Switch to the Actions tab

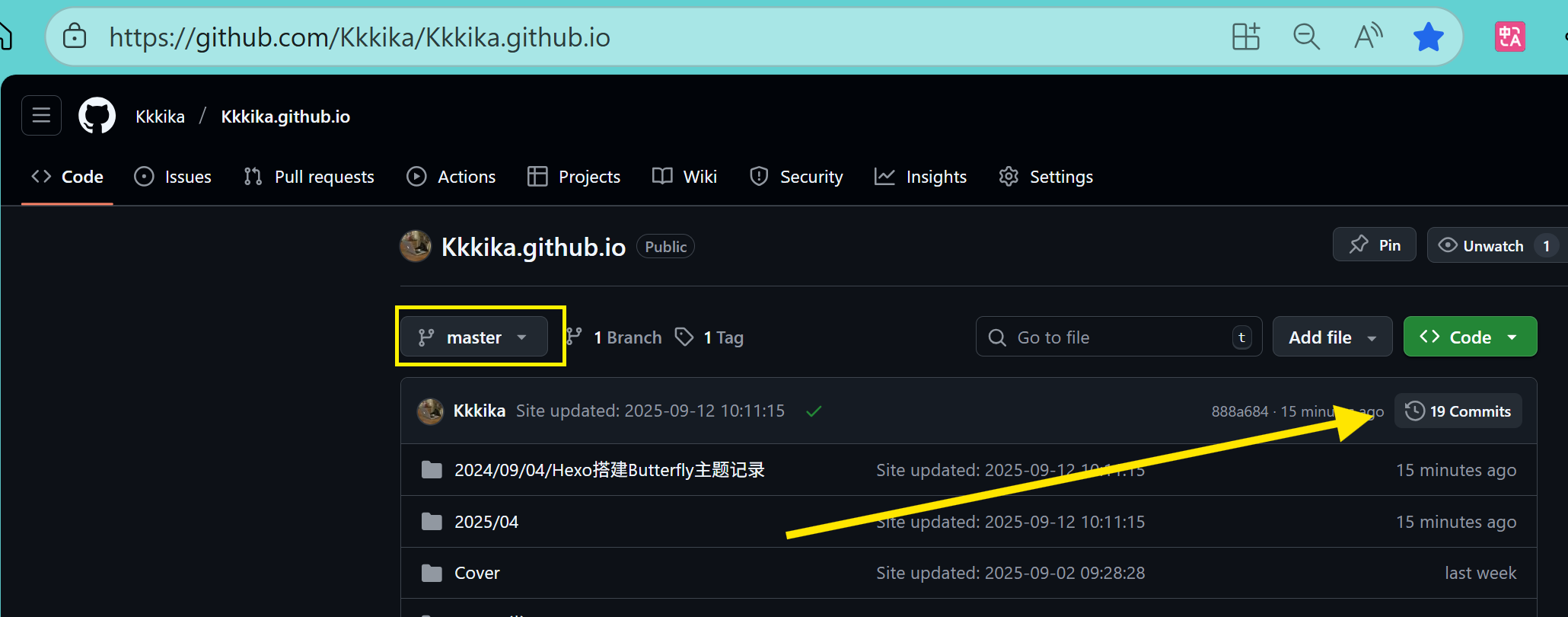tap(451, 177)
